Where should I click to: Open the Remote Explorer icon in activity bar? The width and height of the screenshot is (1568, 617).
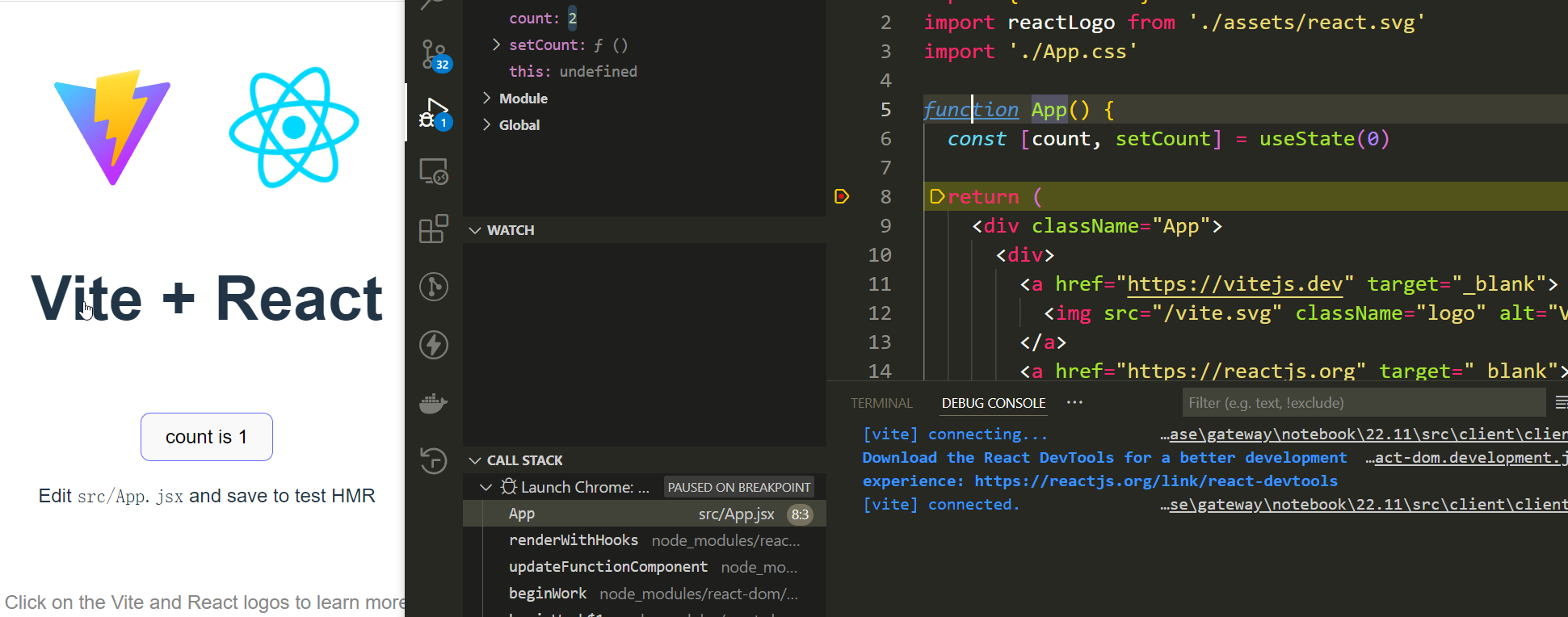pyautogui.click(x=434, y=171)
